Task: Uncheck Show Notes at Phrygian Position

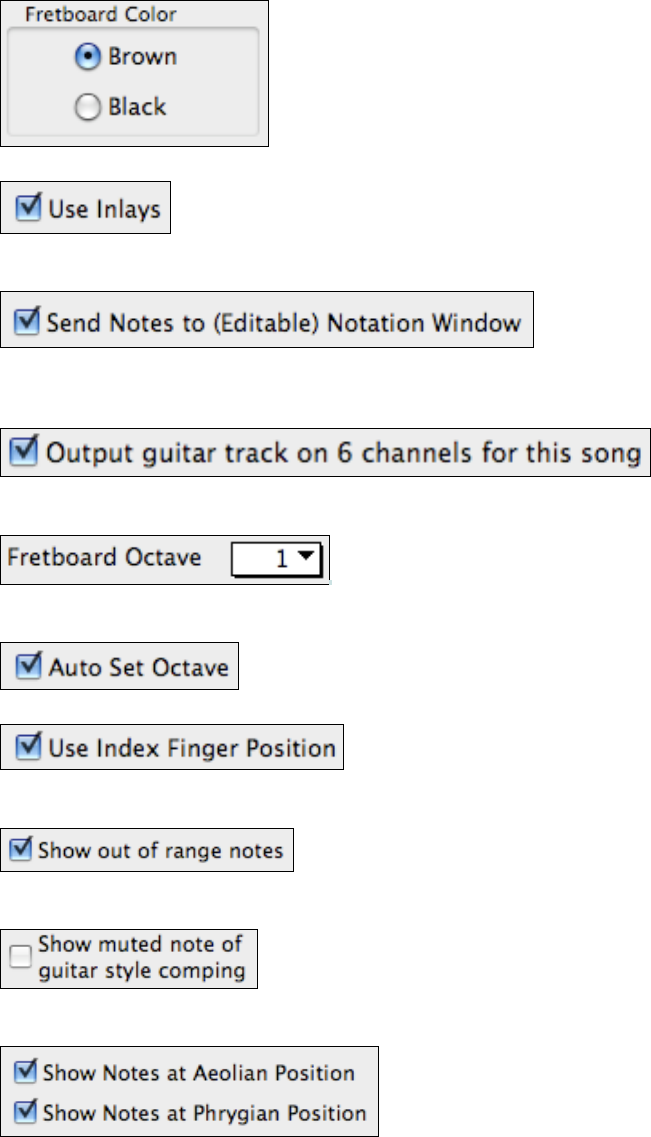Action: coord(25,1111)
